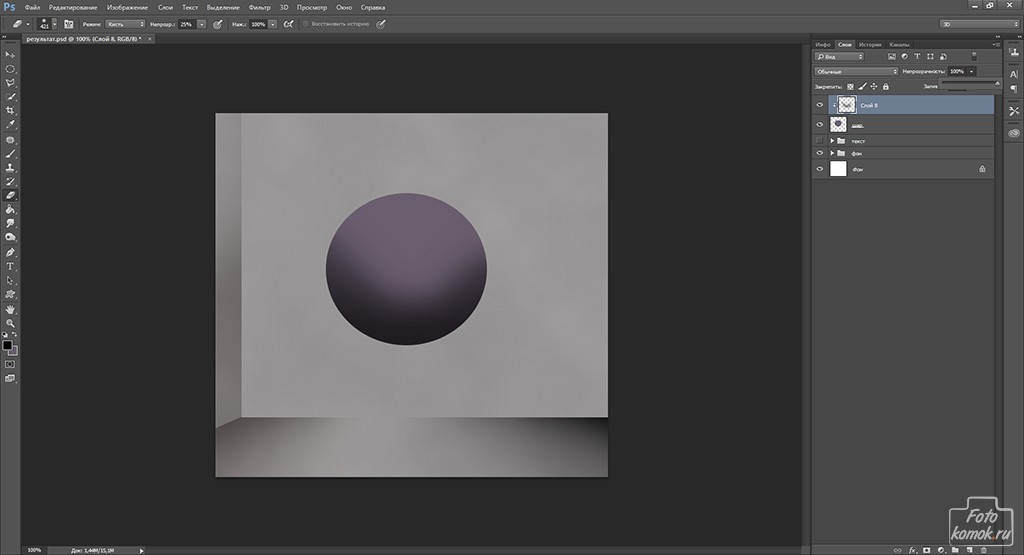
Task: Select the Horizontal Type tool
Action: (x=10, y=266)
